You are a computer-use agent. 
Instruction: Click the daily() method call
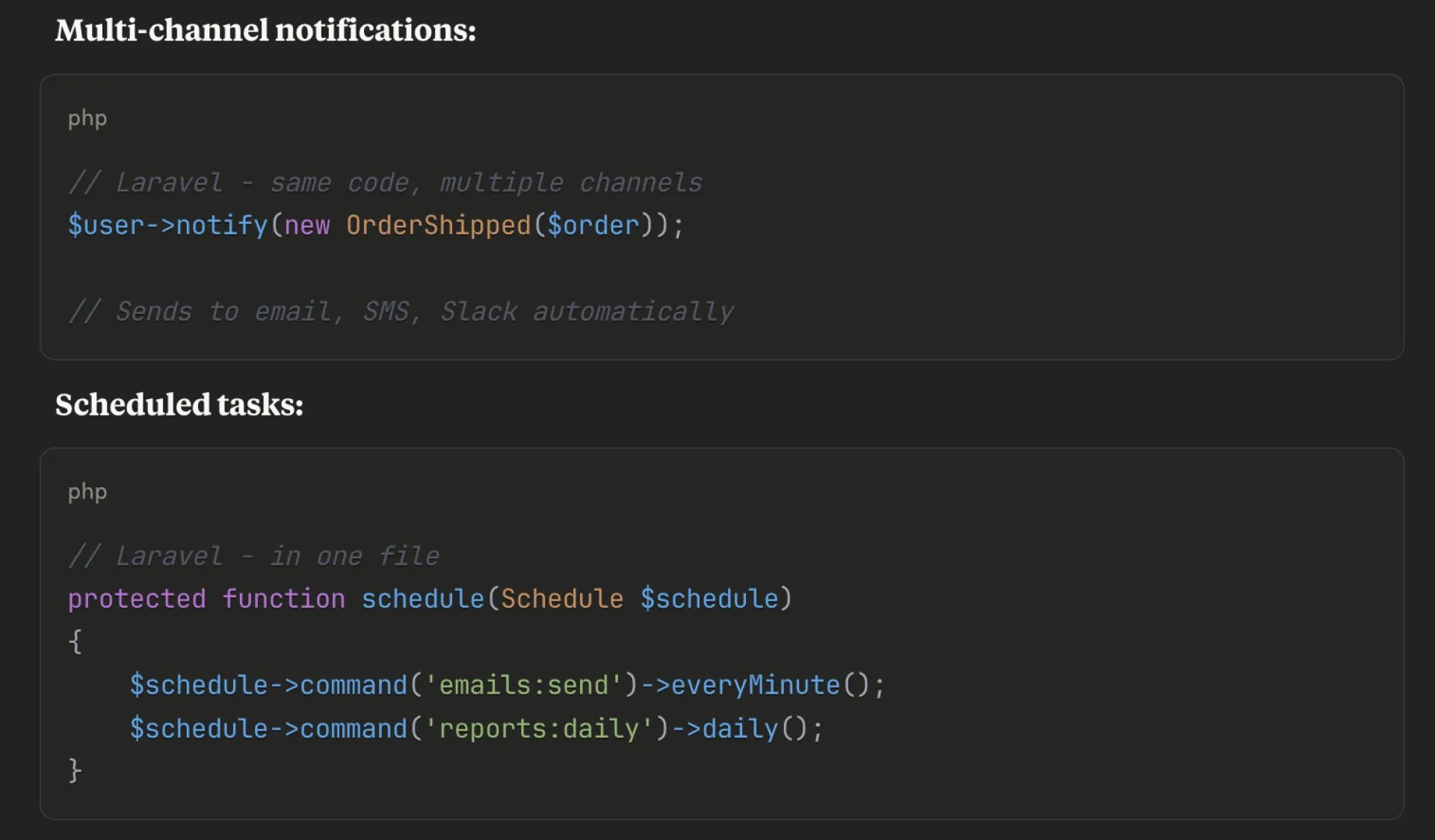click(755, 729)
